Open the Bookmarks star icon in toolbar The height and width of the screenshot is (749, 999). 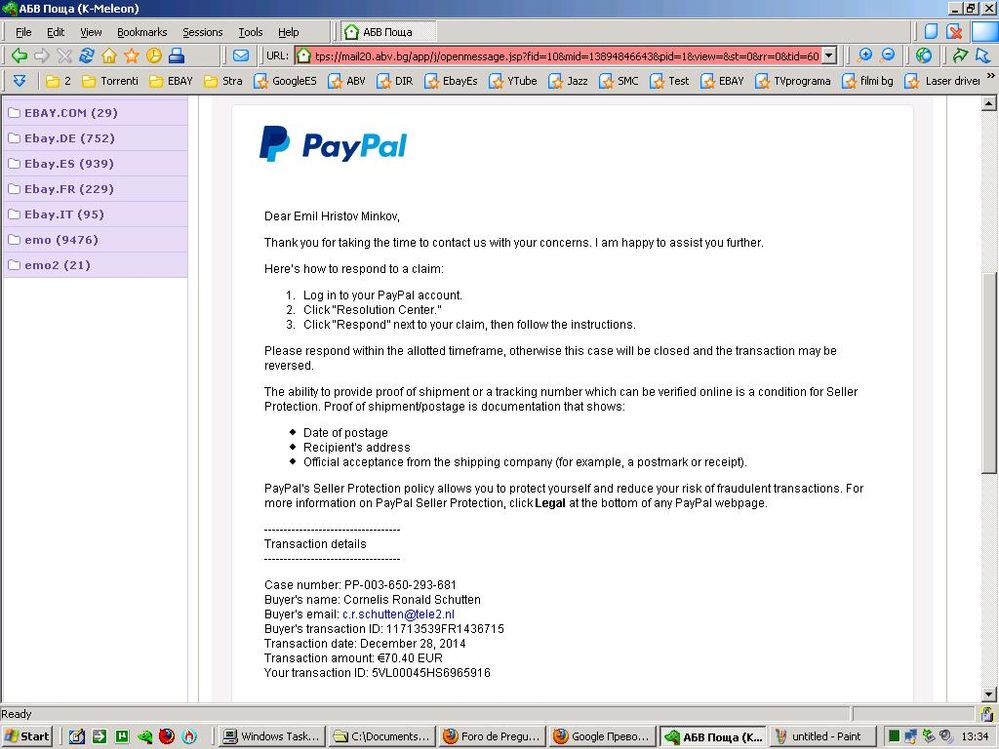click(131, 56)
